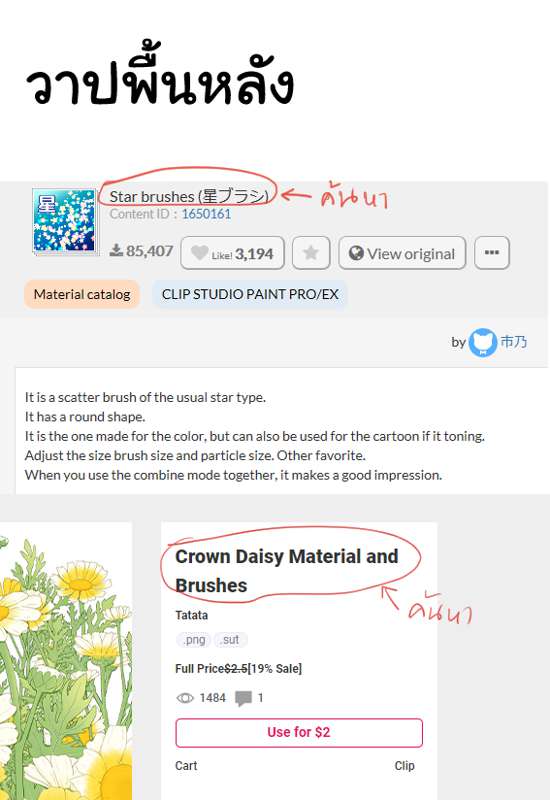The image size is (550, 800).
Task: Click seller name Tatata
Action: pyautogui.click(x=191, y=615)
